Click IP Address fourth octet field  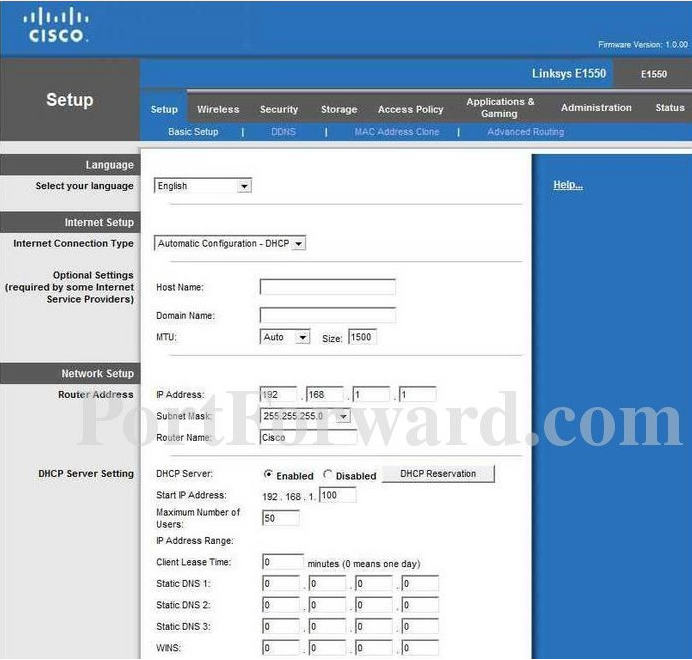[x=417, y=394]
